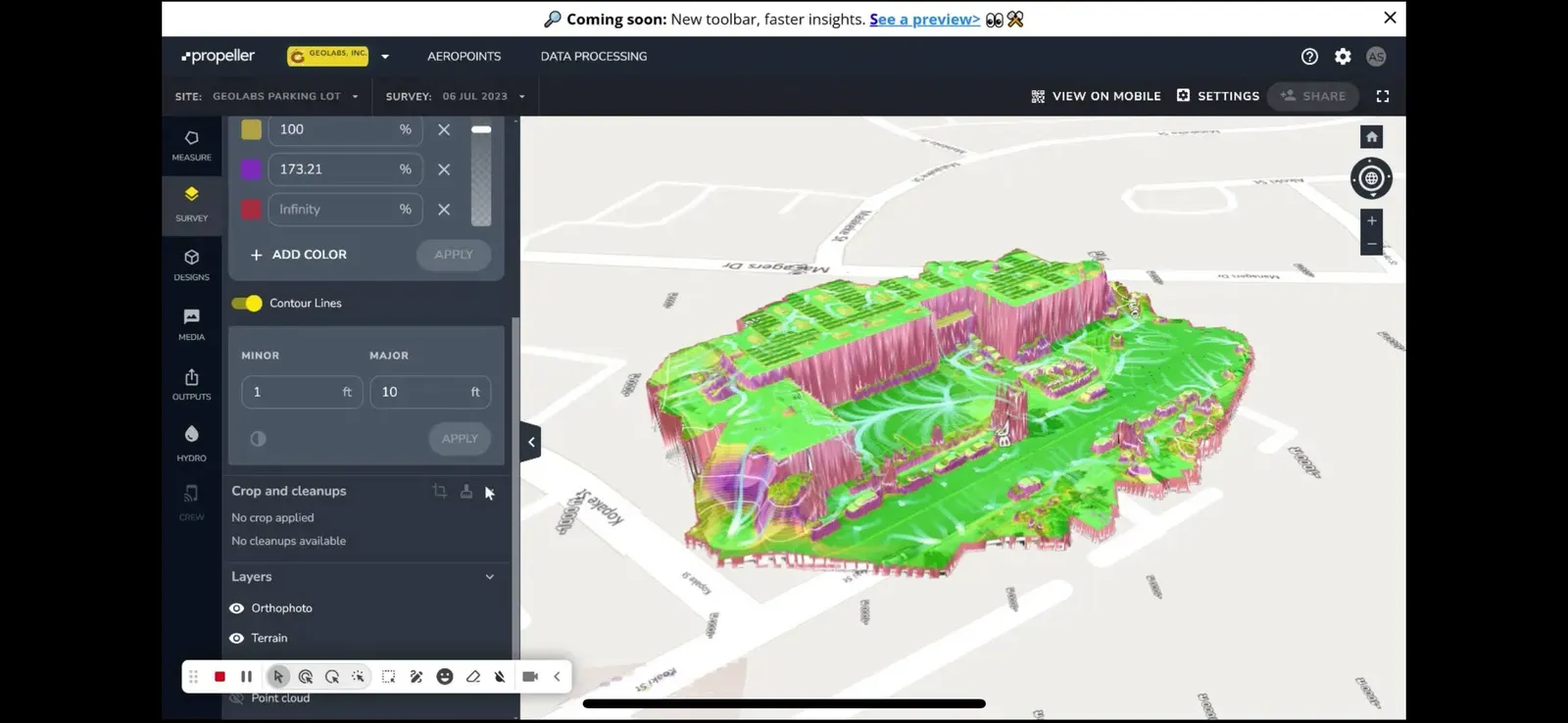Select the eraser tool in recording toolbar

[472, 677]
